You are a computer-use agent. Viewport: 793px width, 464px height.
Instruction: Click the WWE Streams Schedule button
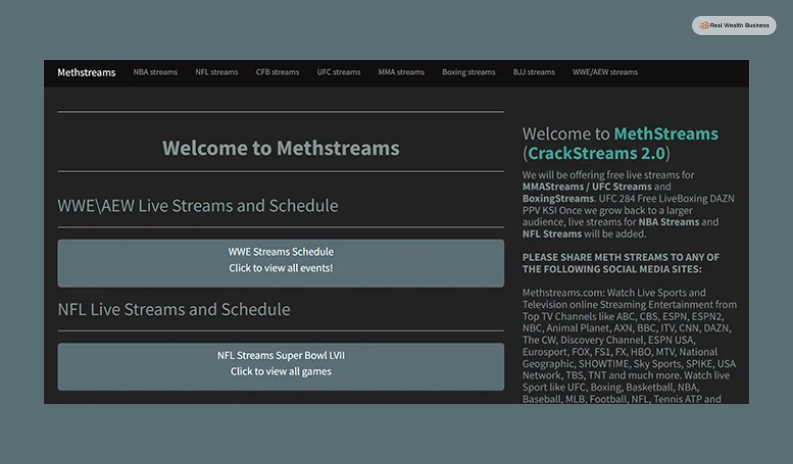click(x=280, y=260)
